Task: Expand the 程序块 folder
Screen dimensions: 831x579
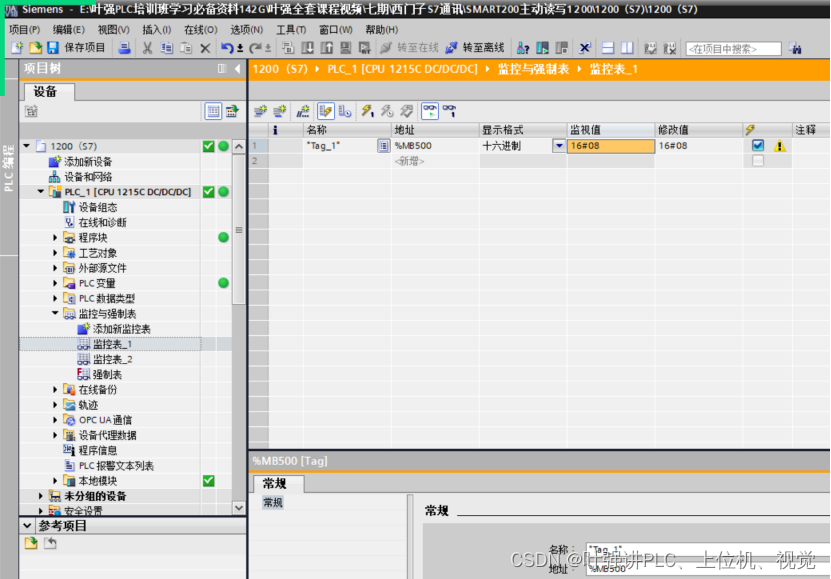Action: coord(55,237)
